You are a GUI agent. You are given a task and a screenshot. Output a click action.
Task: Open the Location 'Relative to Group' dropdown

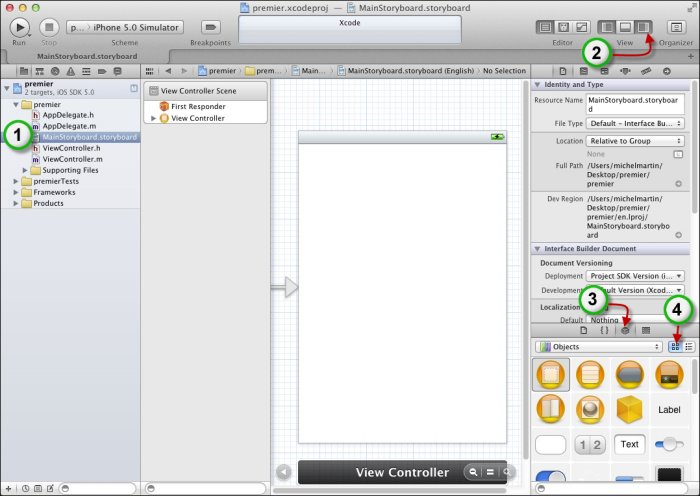pos(635,142)
